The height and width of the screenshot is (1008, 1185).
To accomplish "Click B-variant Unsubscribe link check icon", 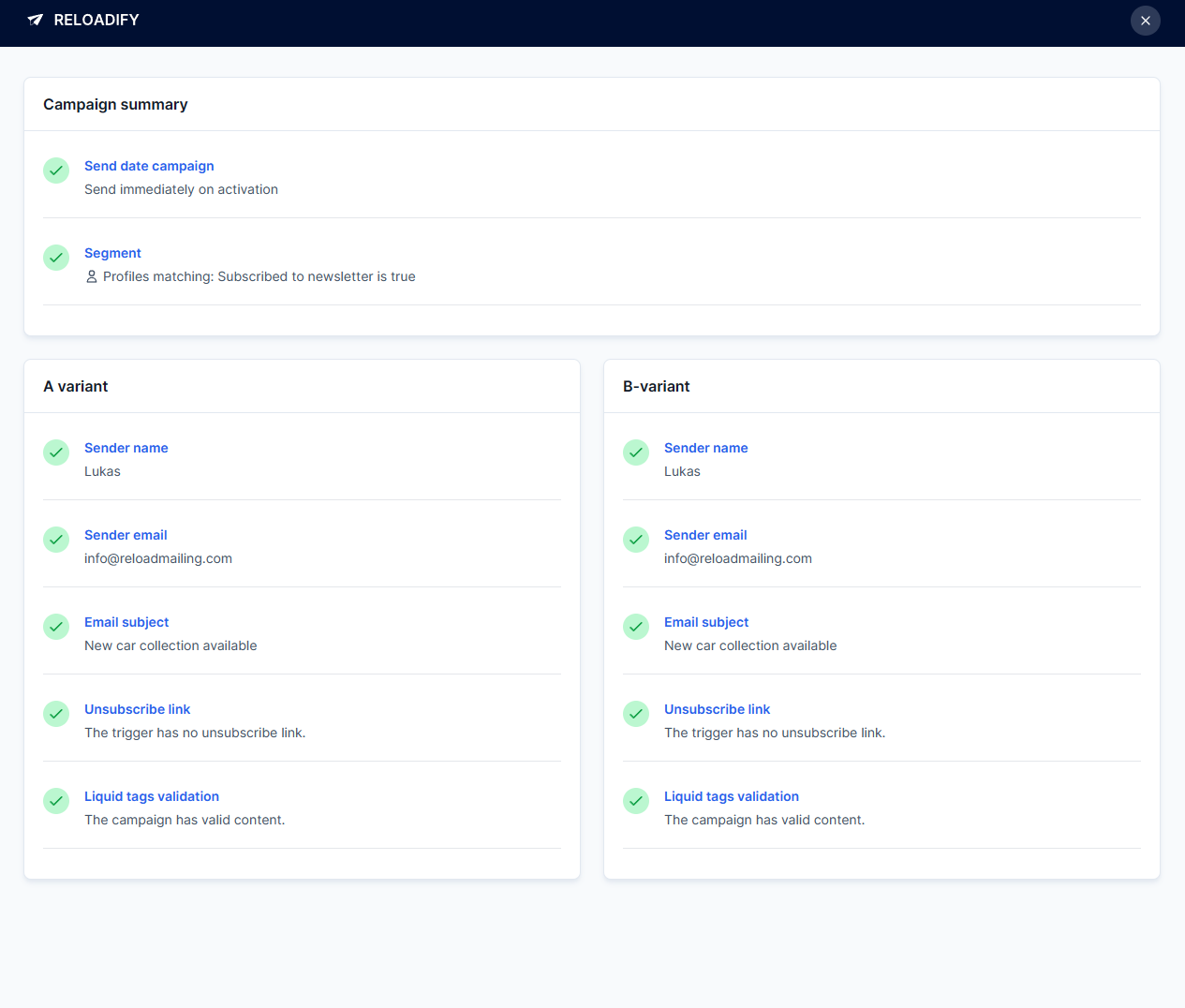I will click(x=636, y=714).
